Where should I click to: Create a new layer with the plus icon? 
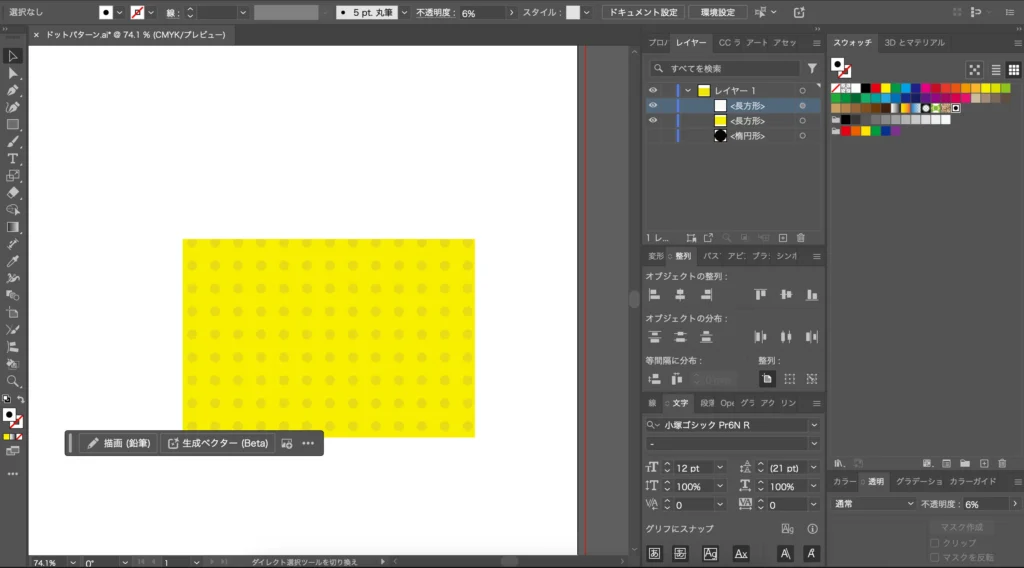pos(783,238)
